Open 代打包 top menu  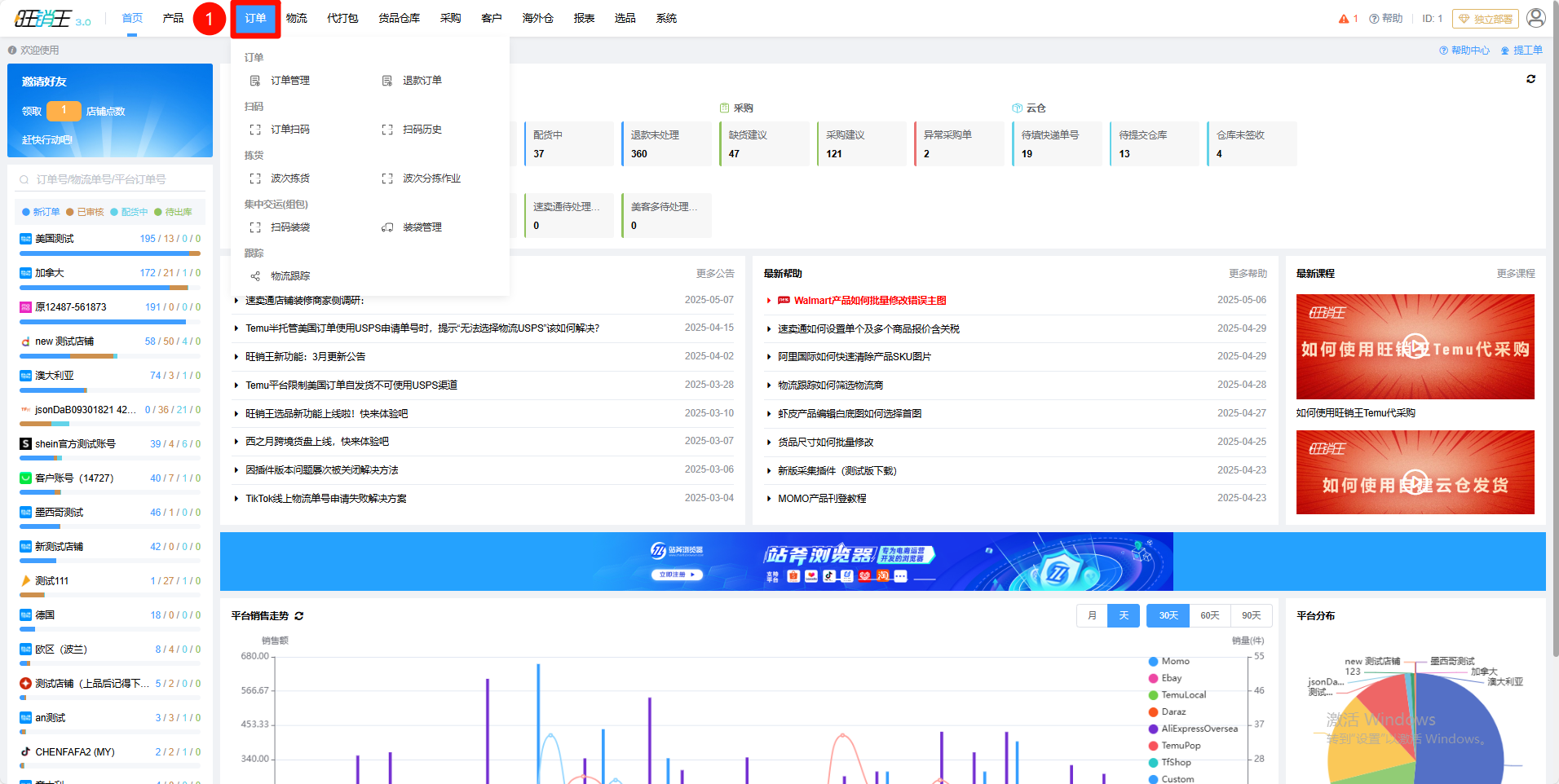(342, 18)
